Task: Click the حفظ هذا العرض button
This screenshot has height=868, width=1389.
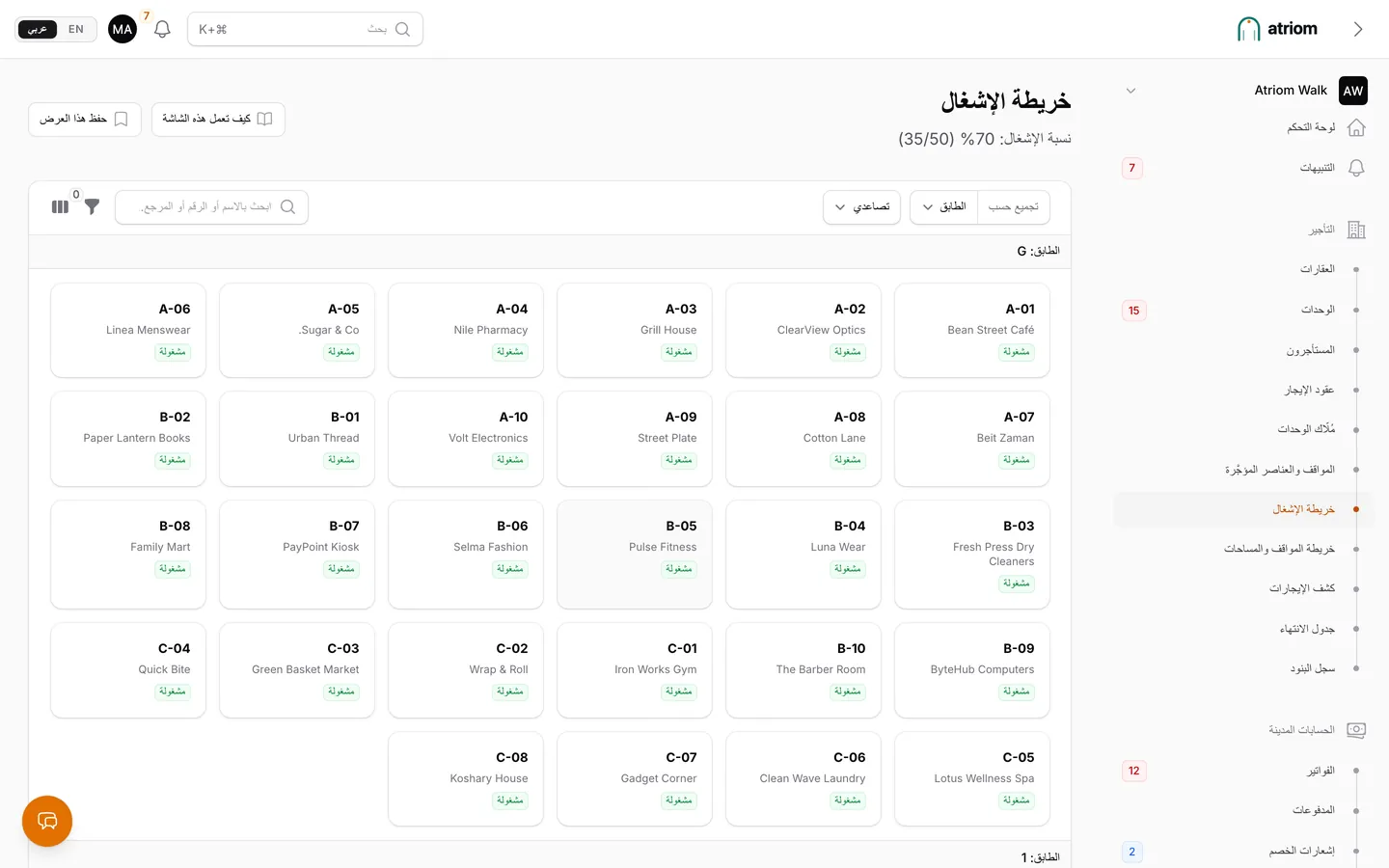Action: pyautogui.click(x=85, y=119)
